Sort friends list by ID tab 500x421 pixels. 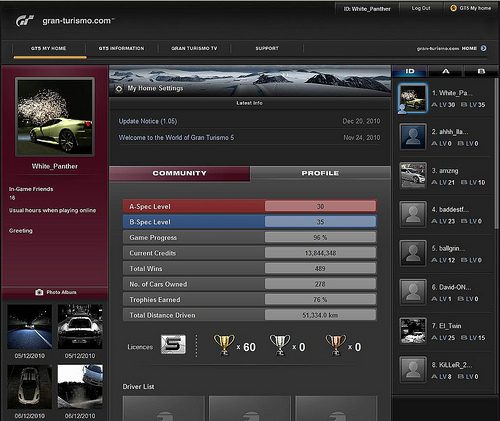[x=410, y=71]
